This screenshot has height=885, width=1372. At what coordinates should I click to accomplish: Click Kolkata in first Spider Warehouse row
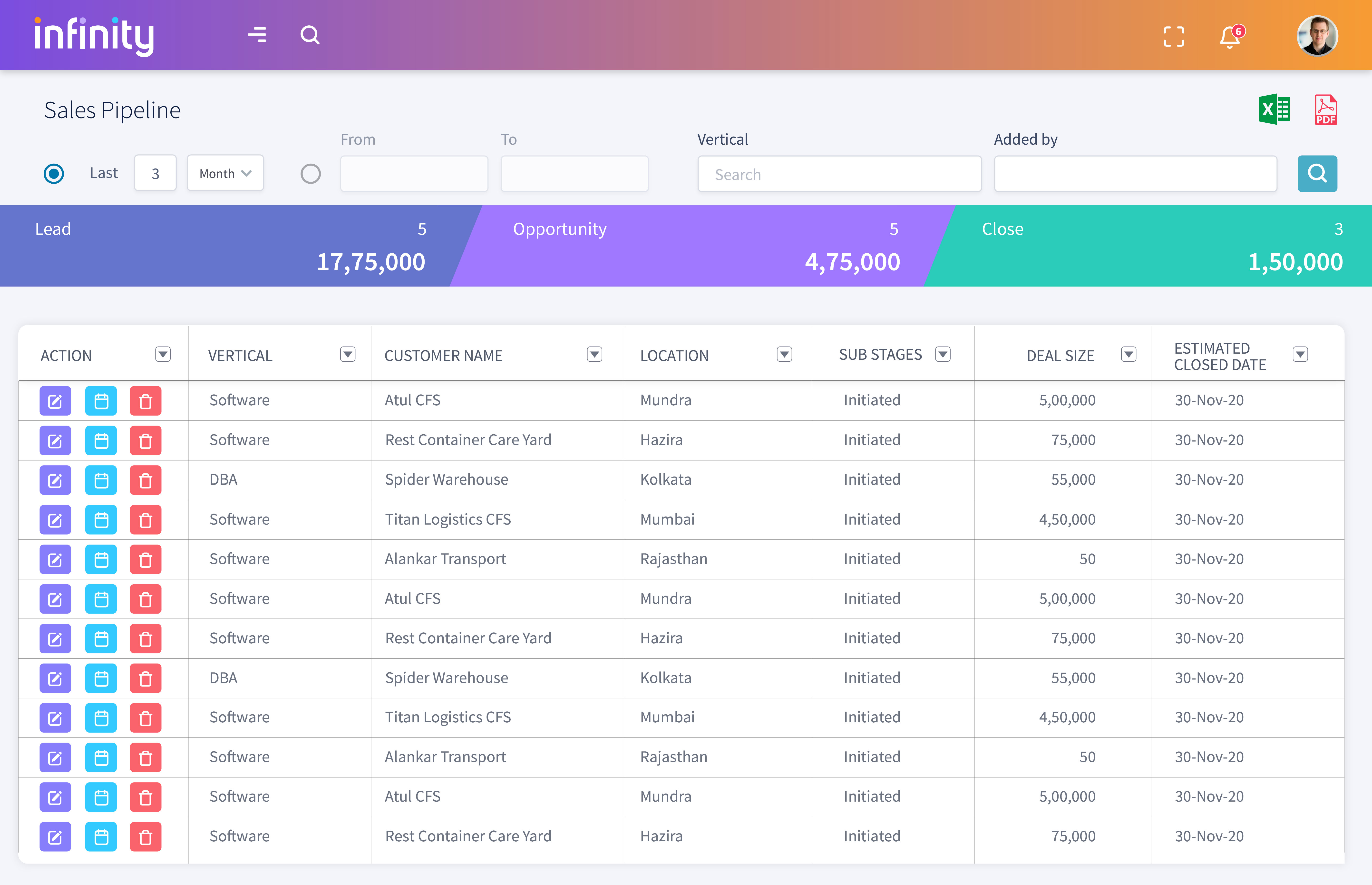pos(666,480)
